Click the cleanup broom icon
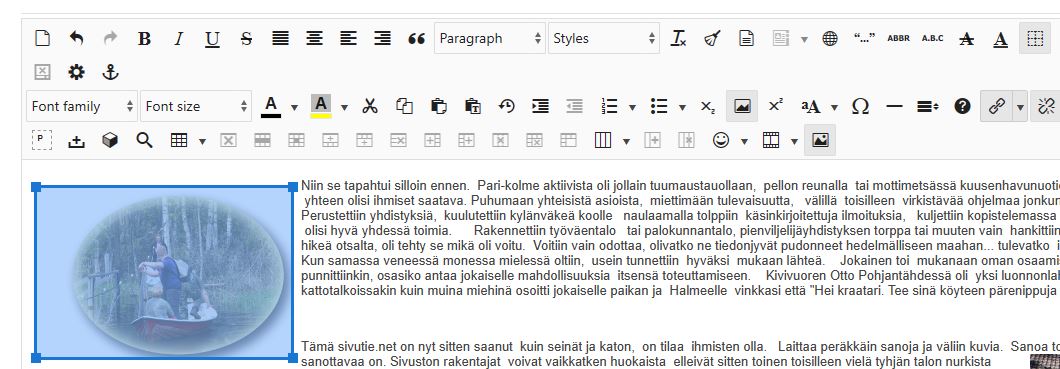 coord(712,39)
